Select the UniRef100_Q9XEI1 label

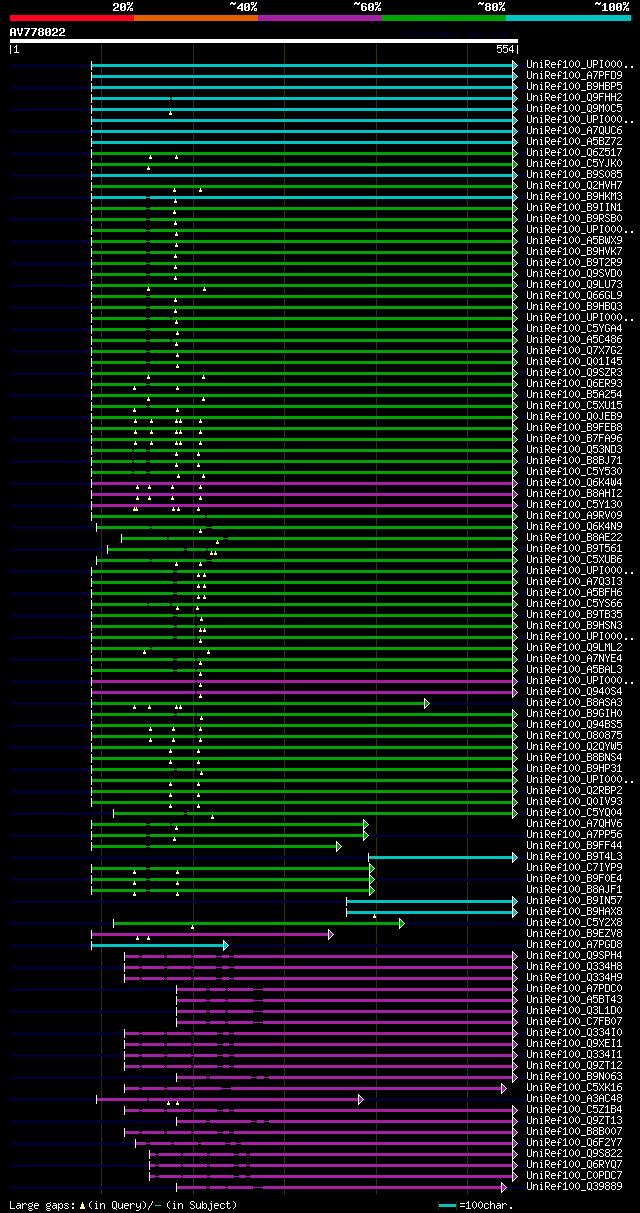(574, 1043)
